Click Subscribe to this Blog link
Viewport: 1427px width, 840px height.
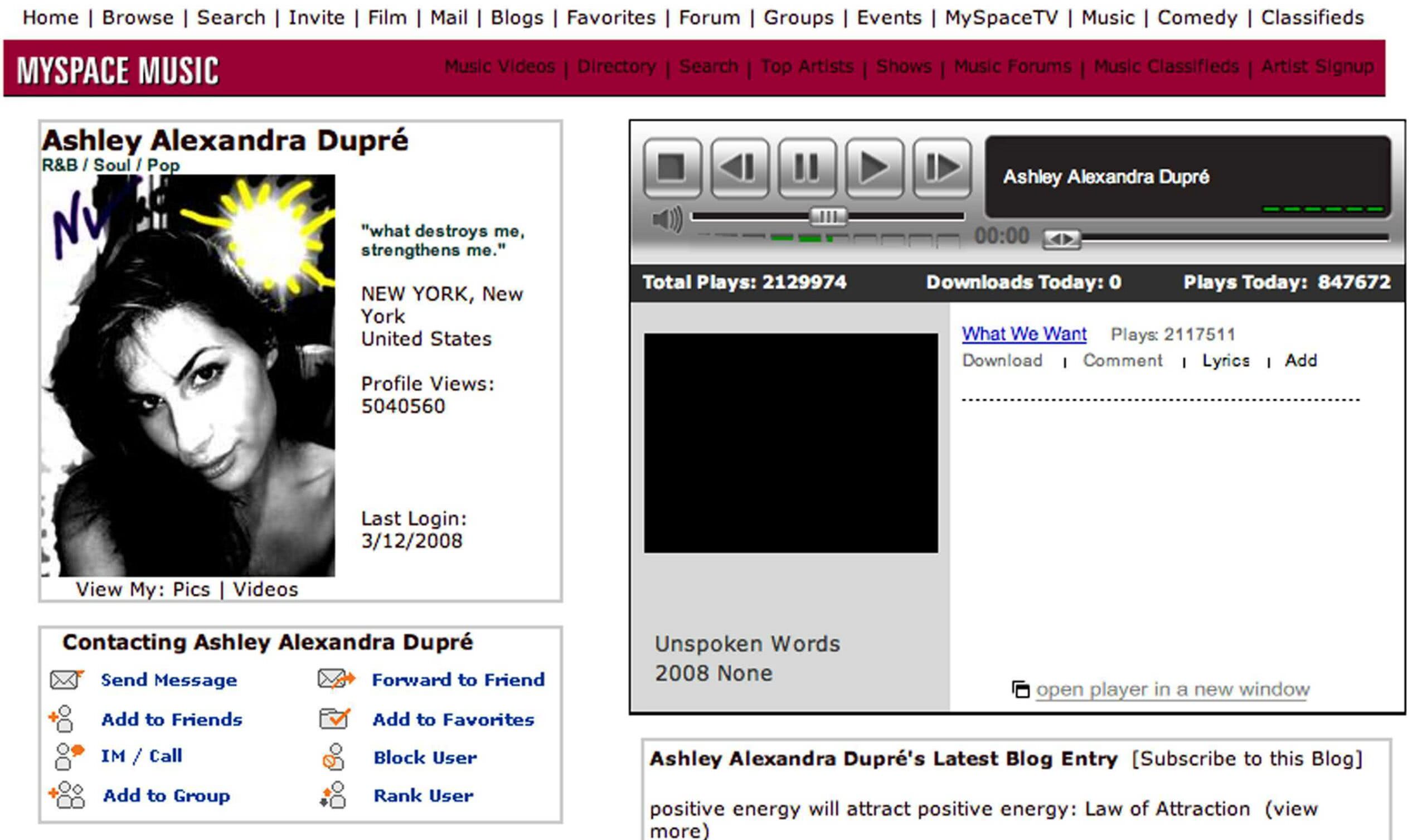point(1247,759)
